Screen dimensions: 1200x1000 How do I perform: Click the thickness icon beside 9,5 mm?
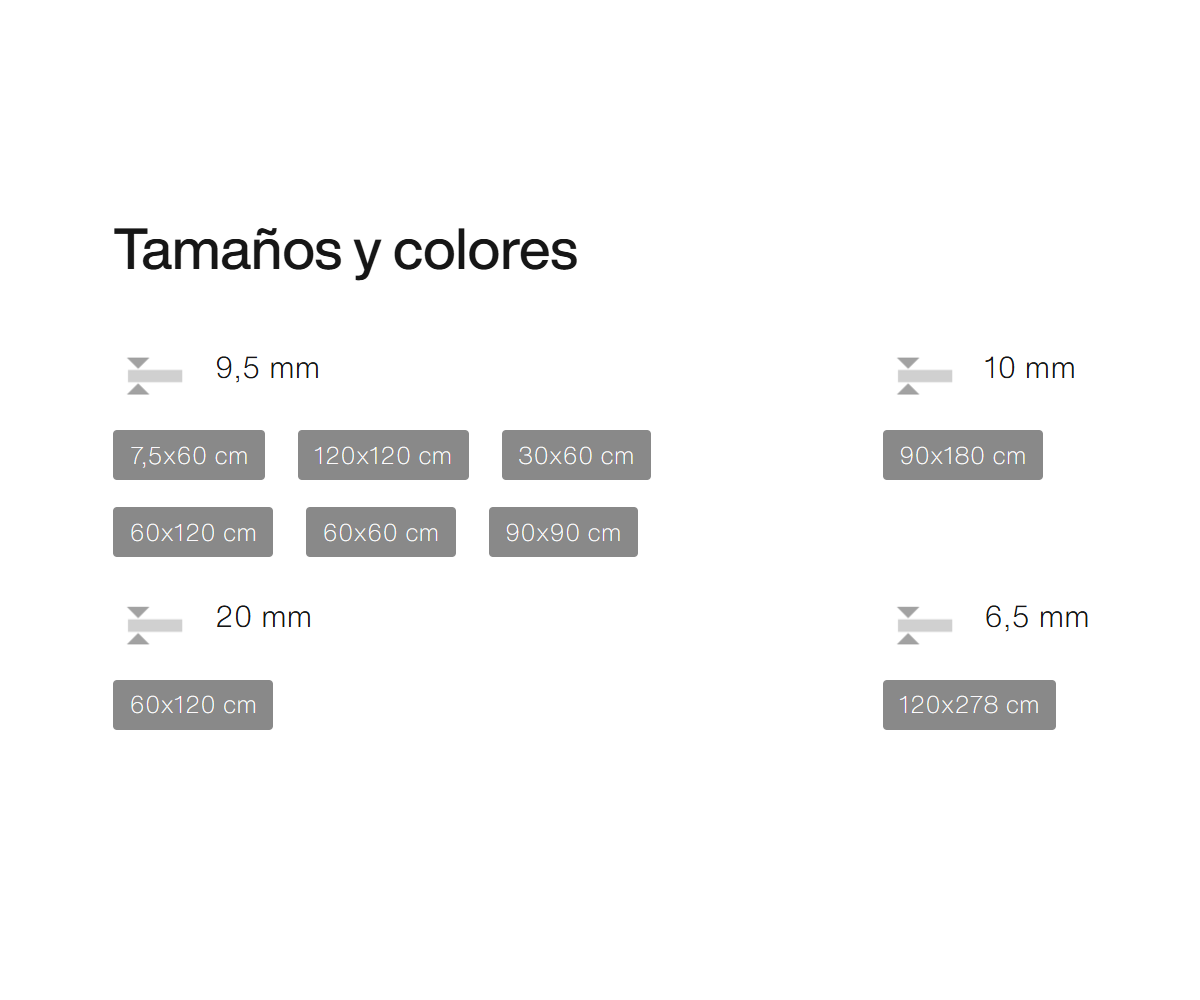155,376
